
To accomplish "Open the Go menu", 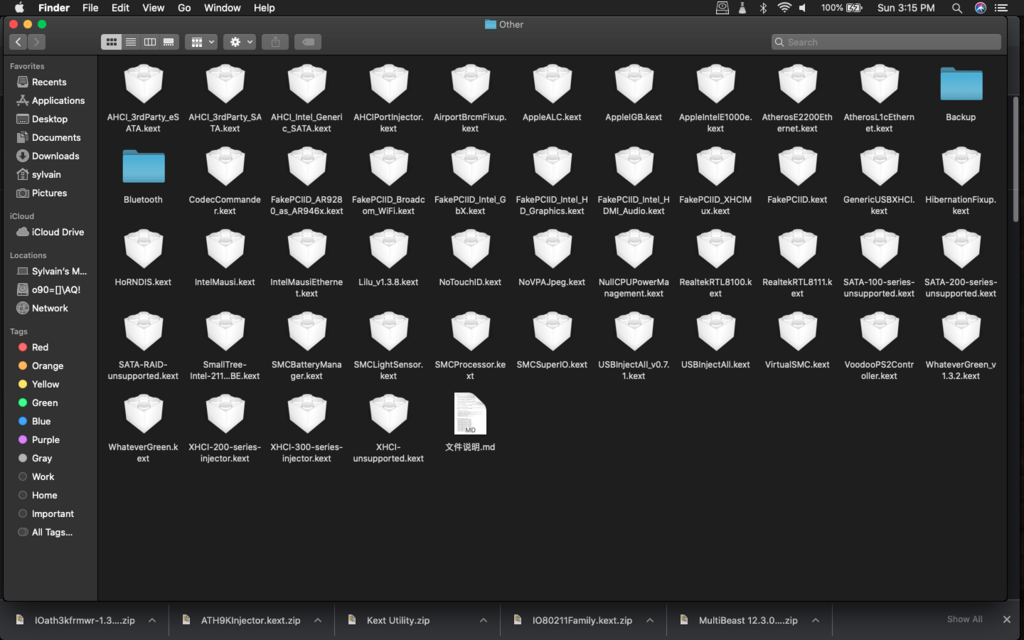I will (x=184, y=8).
